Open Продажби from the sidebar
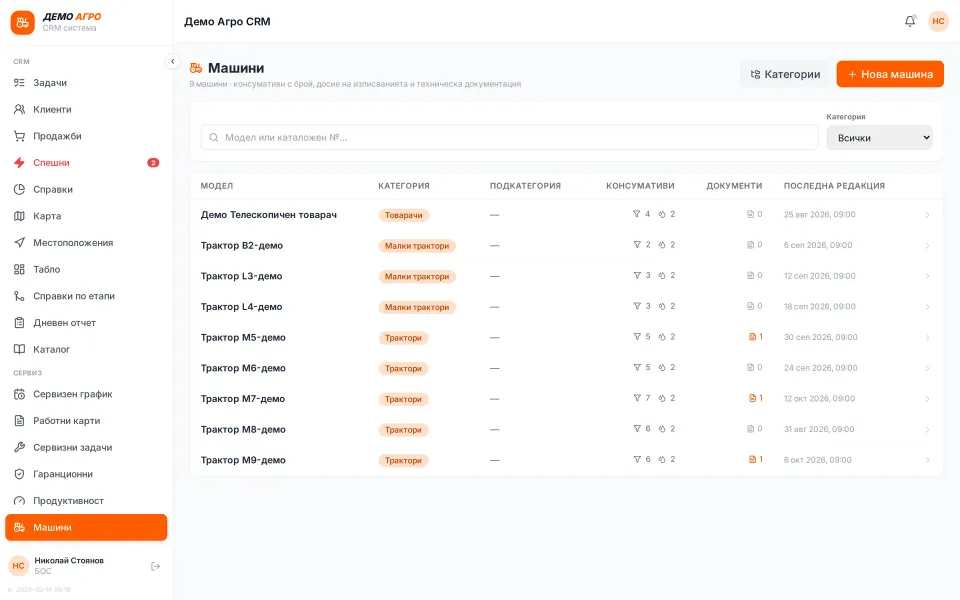 click(x=86, y=136)
